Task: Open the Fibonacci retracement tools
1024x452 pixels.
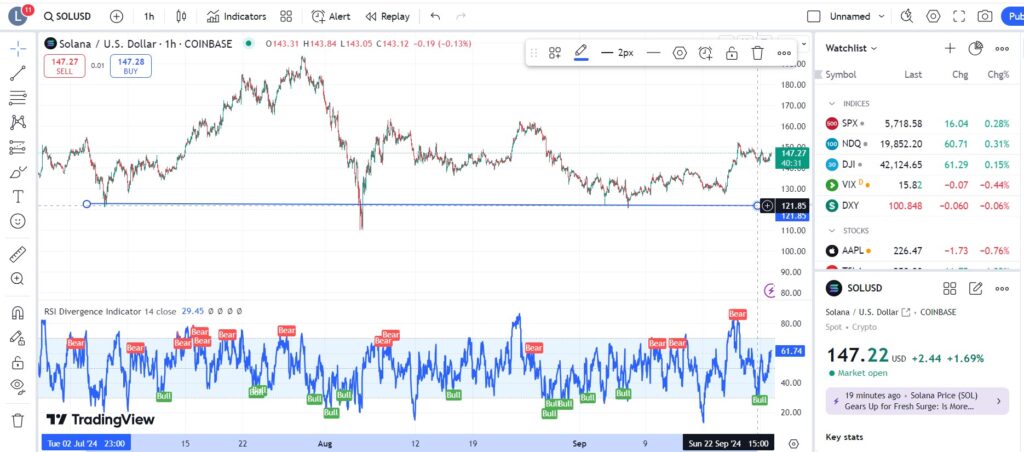Action: [18, 98]
